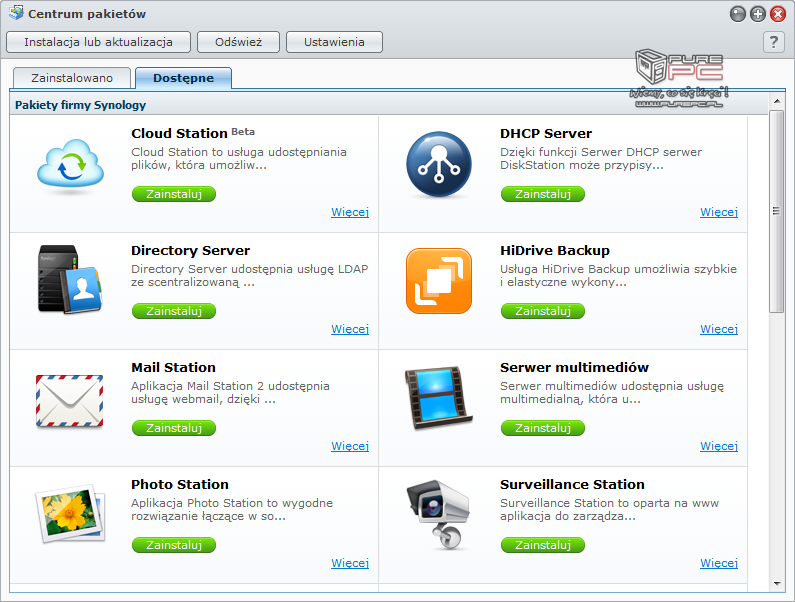The height and width of the screenshot is (602, 795).
Task: Refresh list with Odśwież button
Action: pyautogui.click(x=238, y=42)
